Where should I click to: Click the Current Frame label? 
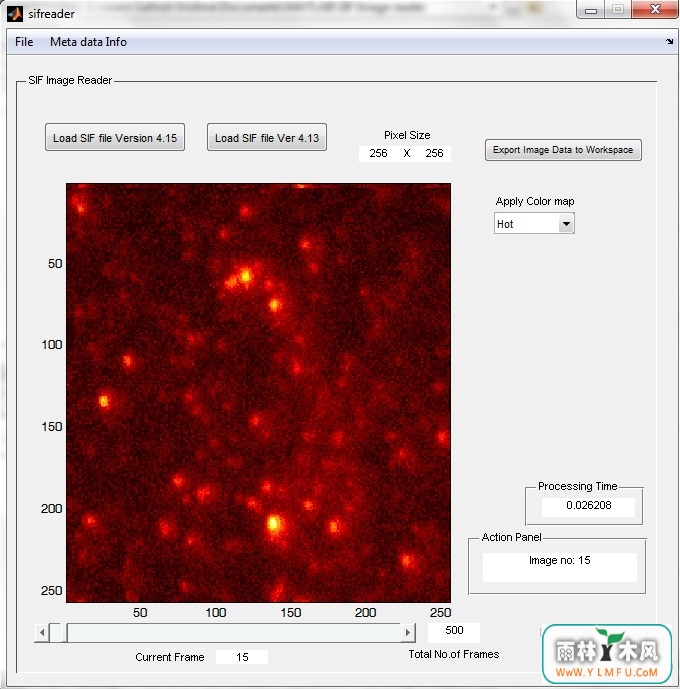click(x=170, y=657)
